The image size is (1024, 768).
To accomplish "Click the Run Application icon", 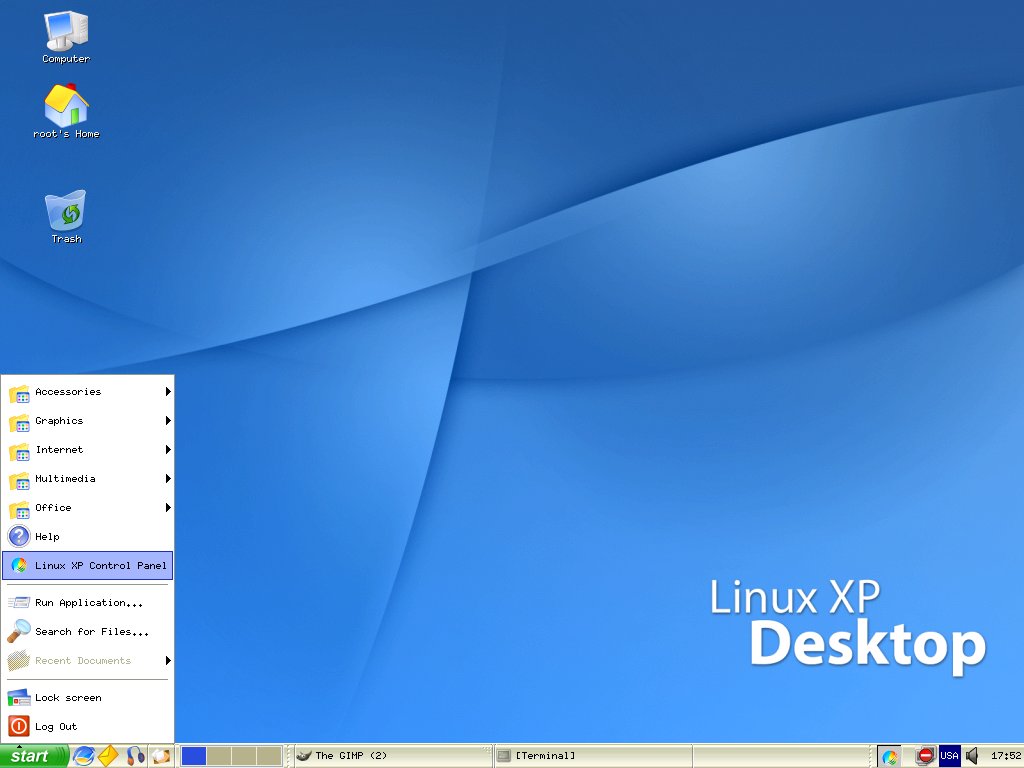I will (x=19, y=603).
